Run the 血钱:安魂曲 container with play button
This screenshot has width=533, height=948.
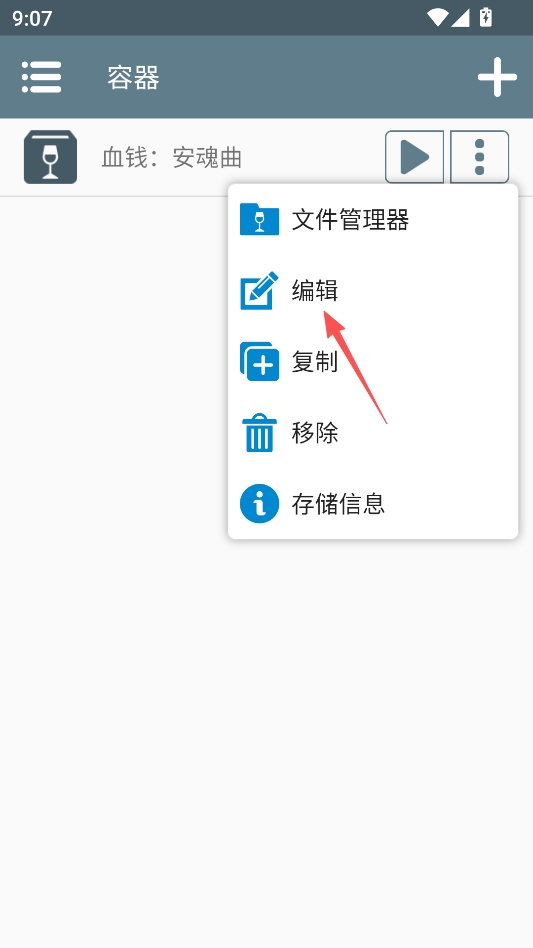tap(415, 157)
